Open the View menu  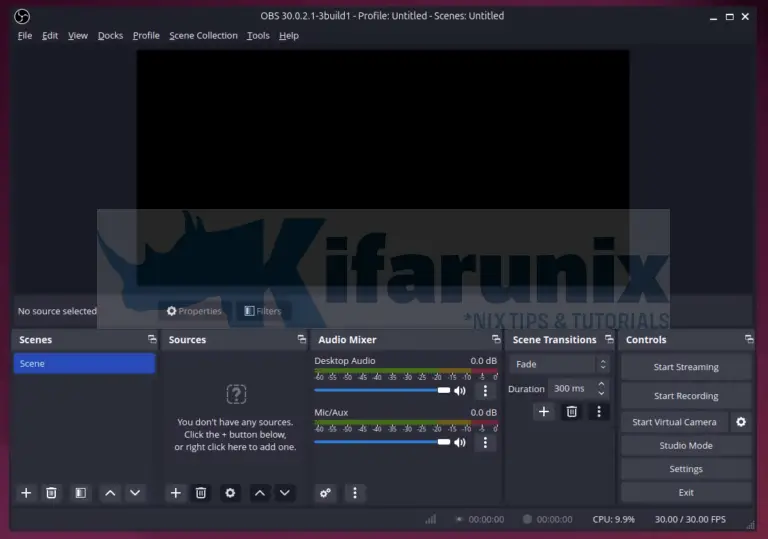coord(78,35)
